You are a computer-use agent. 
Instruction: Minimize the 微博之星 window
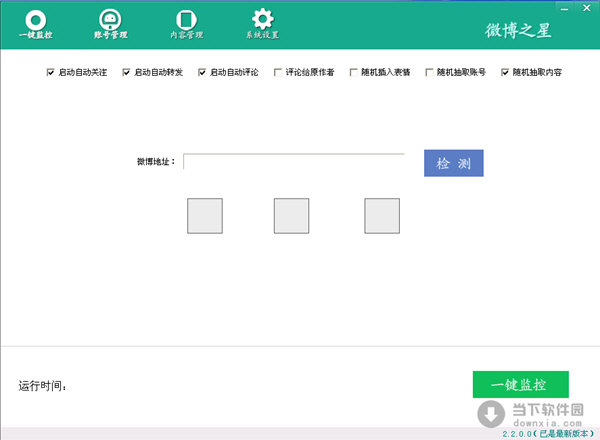click(564, 8)
